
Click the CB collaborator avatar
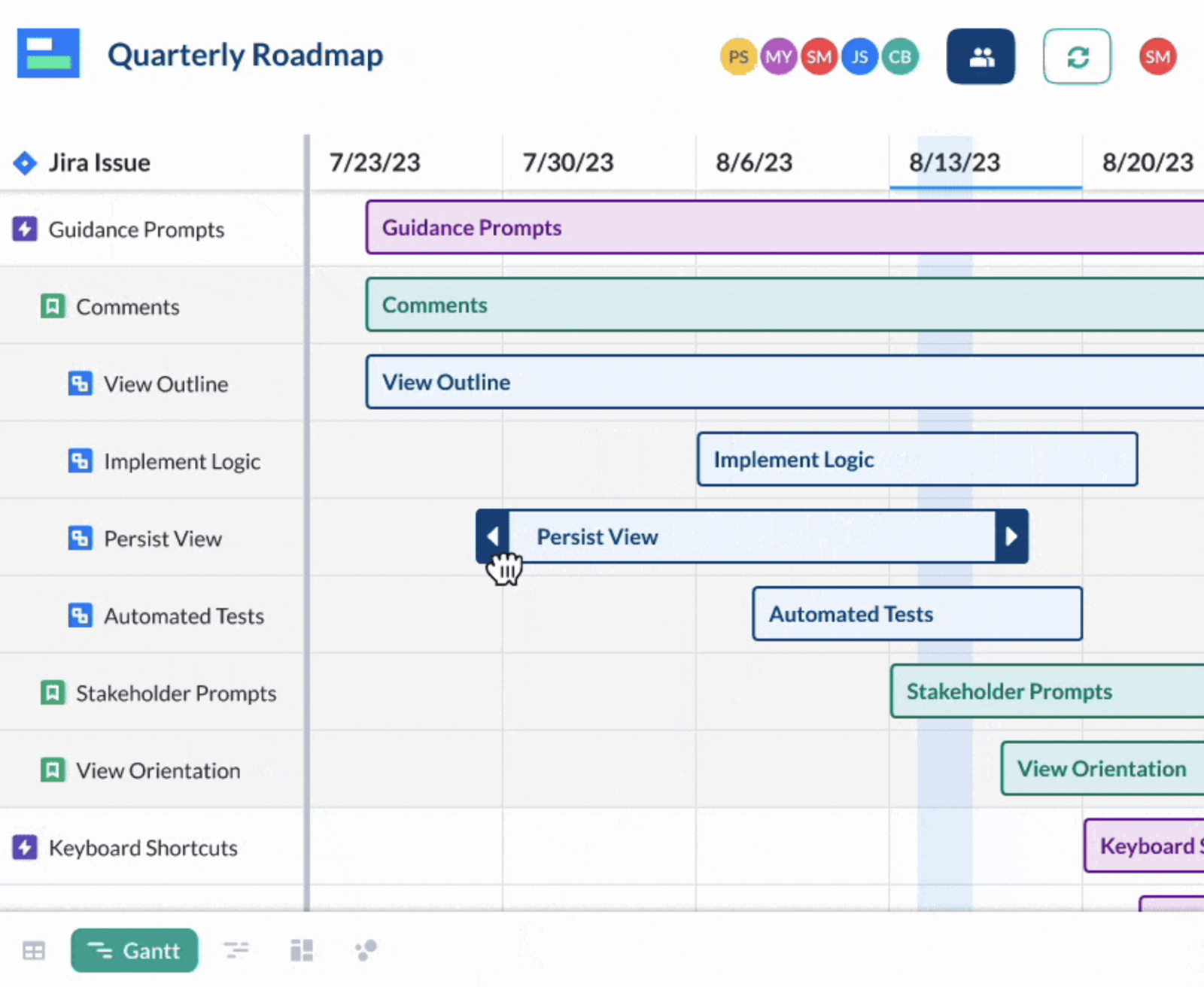pos(900,56)
